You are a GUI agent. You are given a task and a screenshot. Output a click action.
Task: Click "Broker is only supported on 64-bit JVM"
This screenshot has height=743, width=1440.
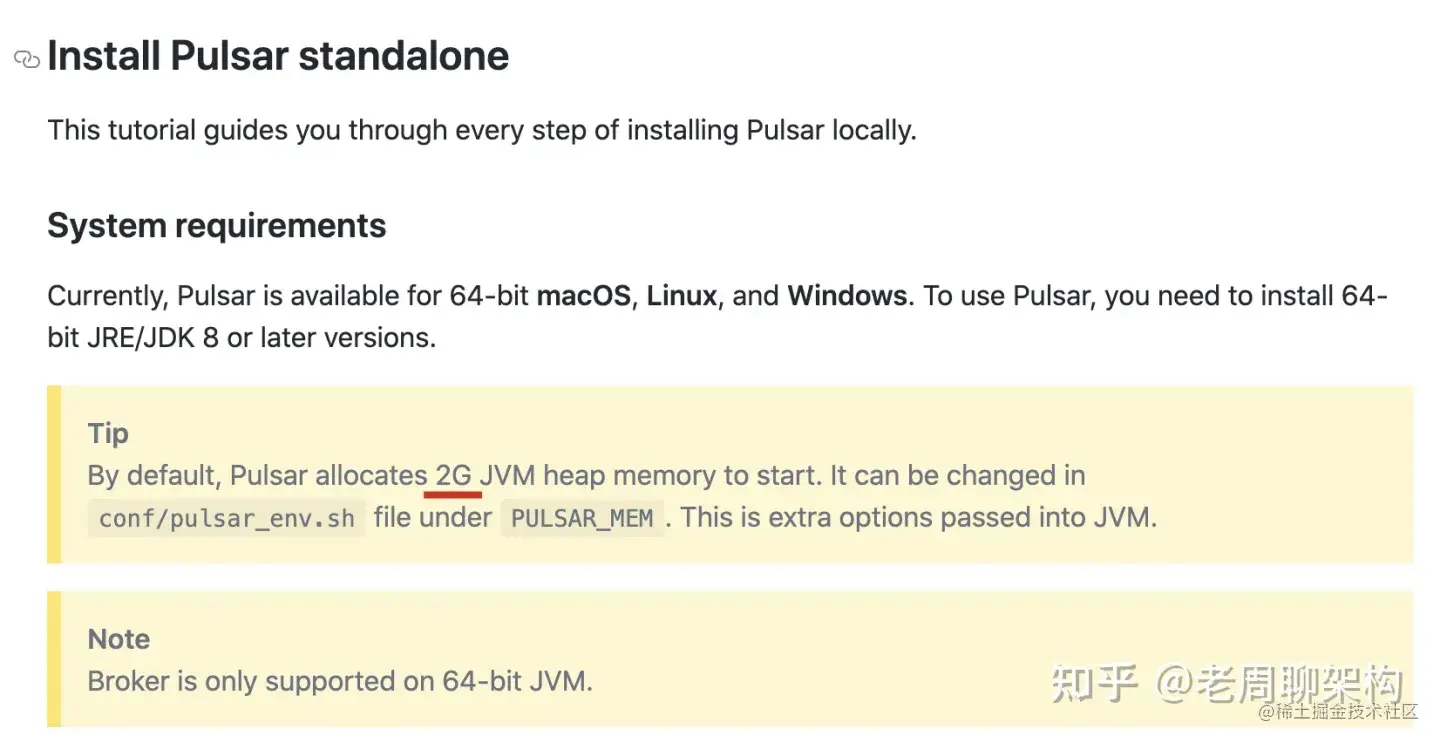(340, 681)
